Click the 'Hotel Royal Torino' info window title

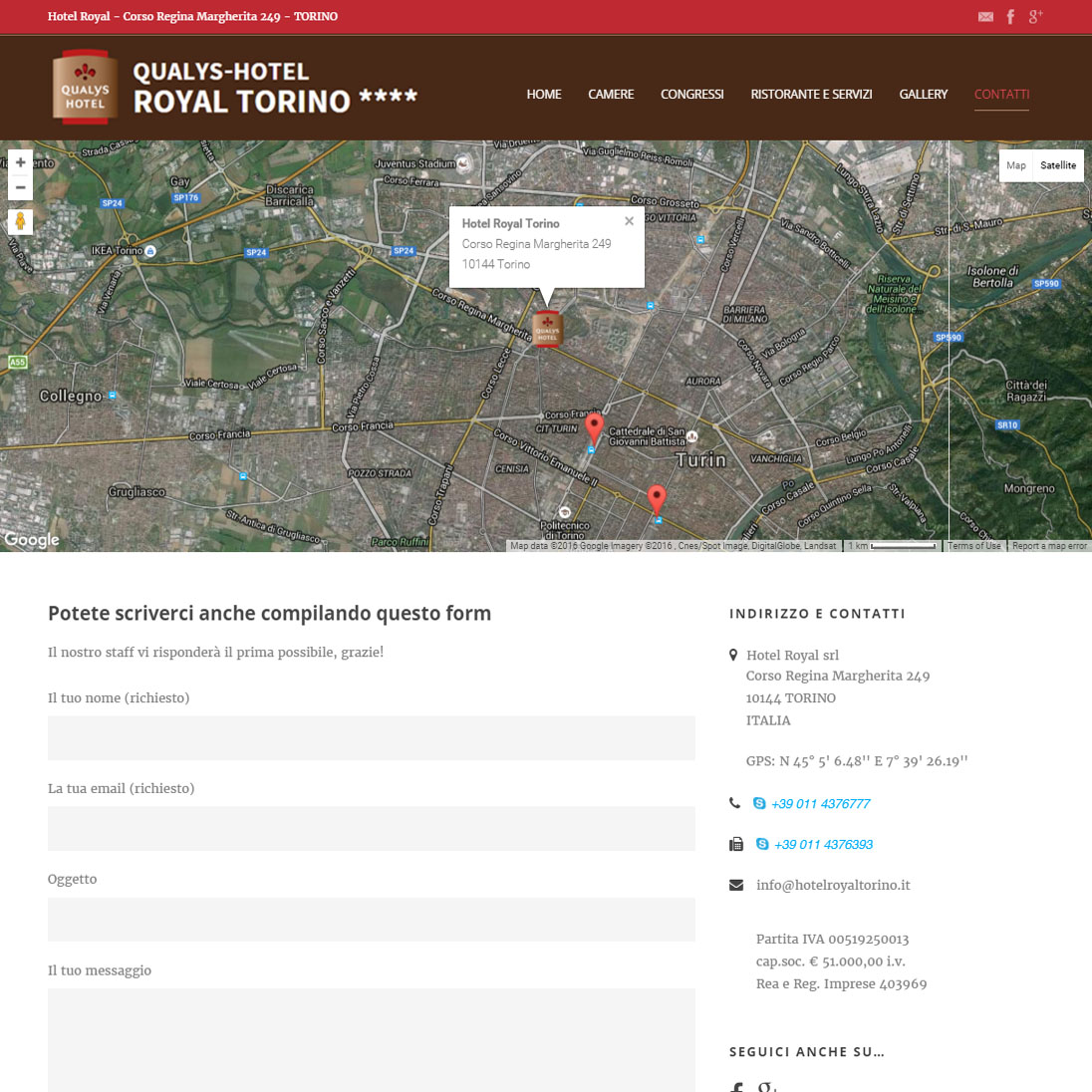(510, 223)
